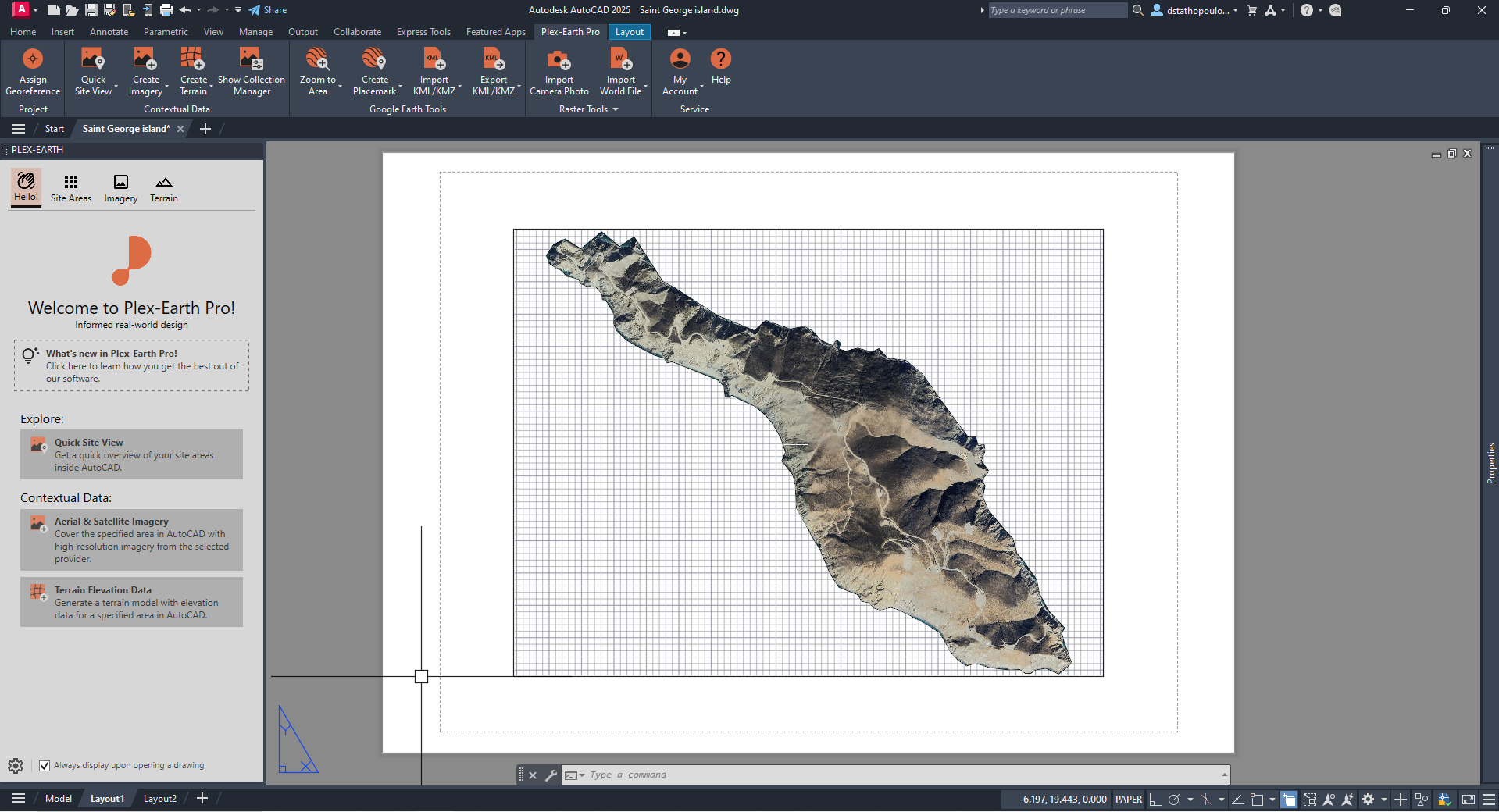Screen dimensions: 1499x812
Task: Click the Assign Georeference tool
Action: (x=33, y=71)
